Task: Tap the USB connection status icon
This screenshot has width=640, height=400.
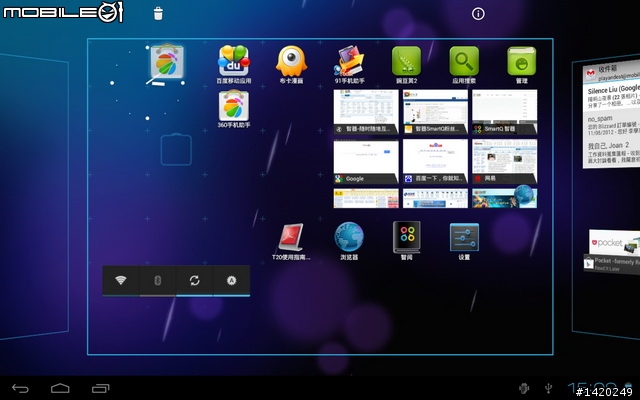Action: 549,388
